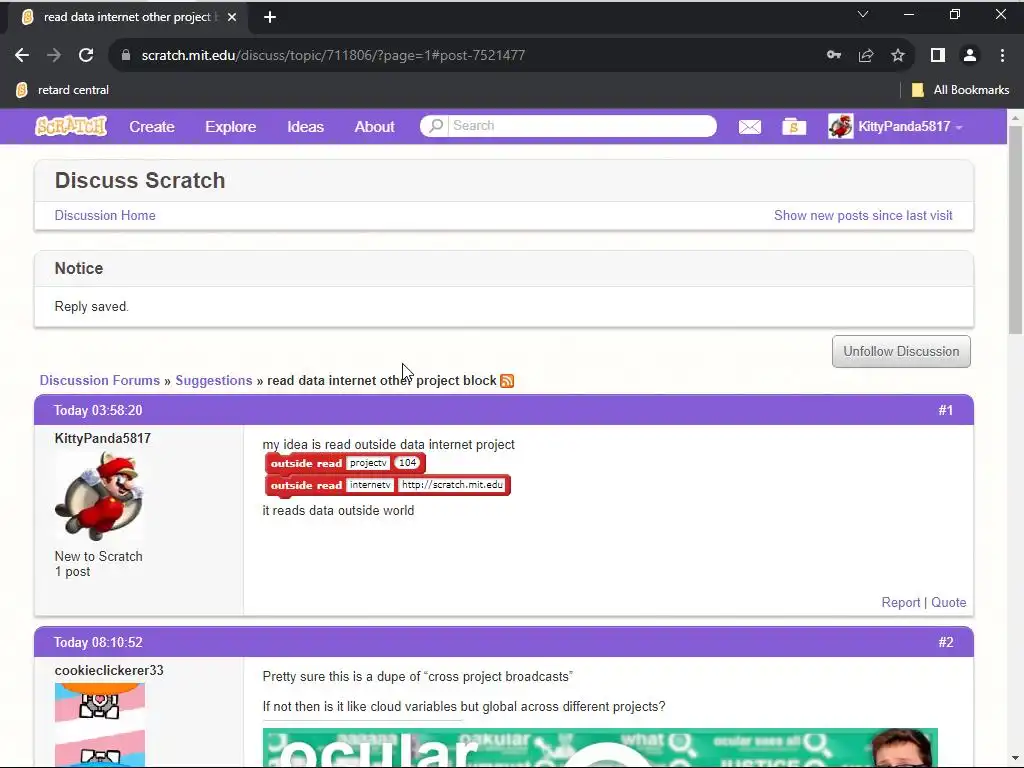Screen dimensions: 1024x768
Task: Go to Scratch home via logo
Action: coord(71,126)
